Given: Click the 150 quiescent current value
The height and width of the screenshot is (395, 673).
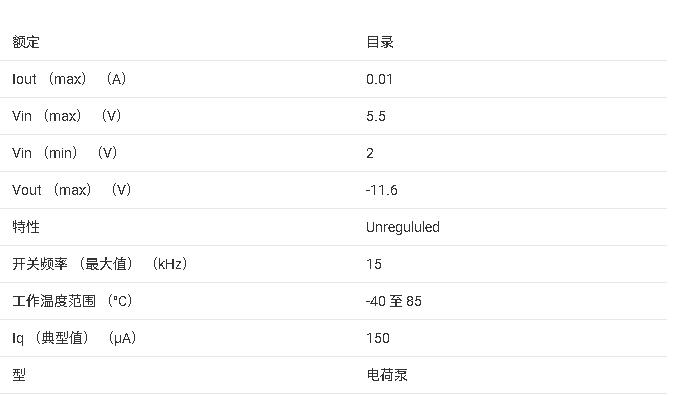Looking at the screenshot, I should [378, 338].
